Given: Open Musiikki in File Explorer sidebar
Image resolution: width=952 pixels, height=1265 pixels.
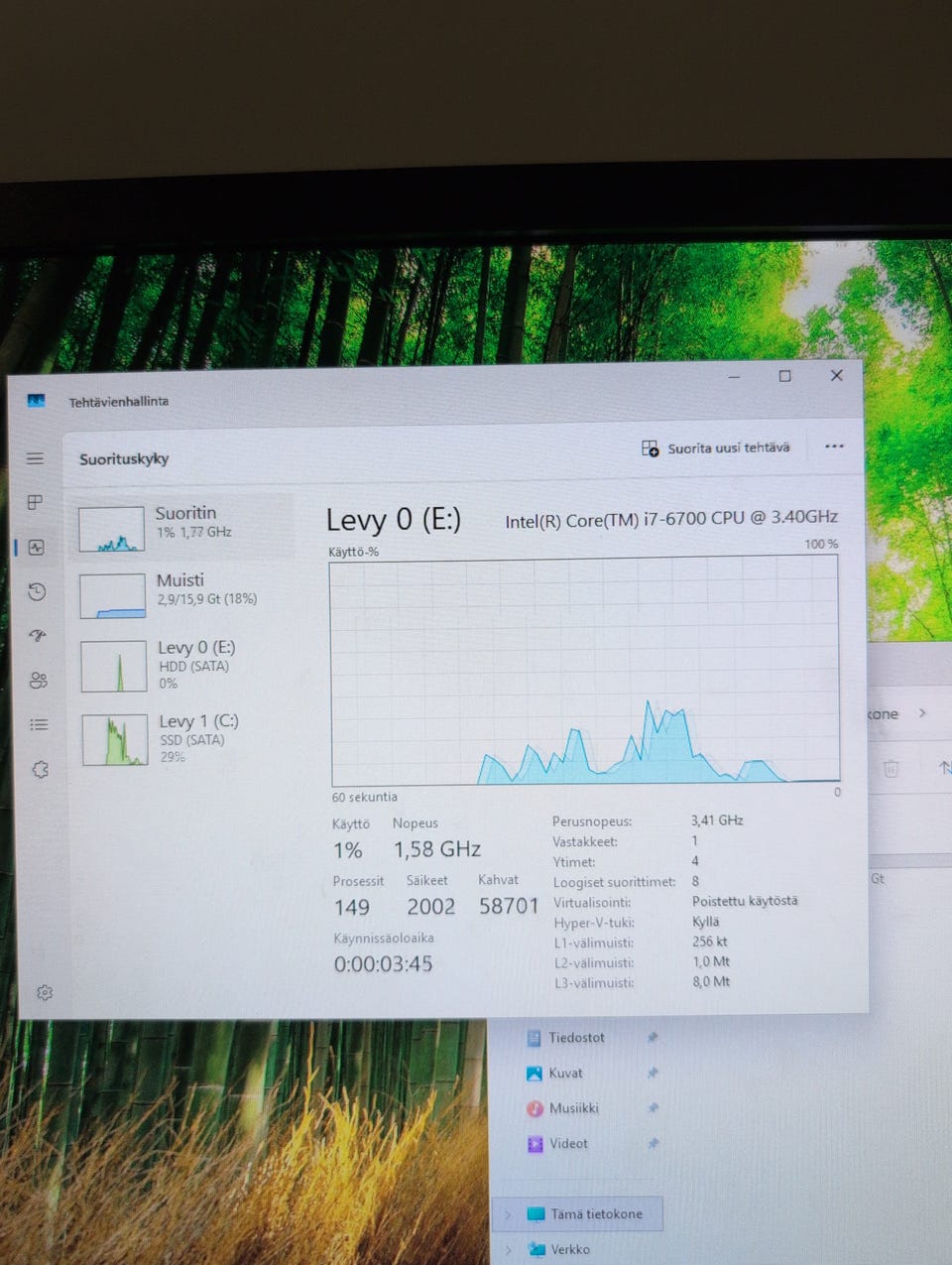Looking at the screenshot, I should click(x=574, y=1108).
